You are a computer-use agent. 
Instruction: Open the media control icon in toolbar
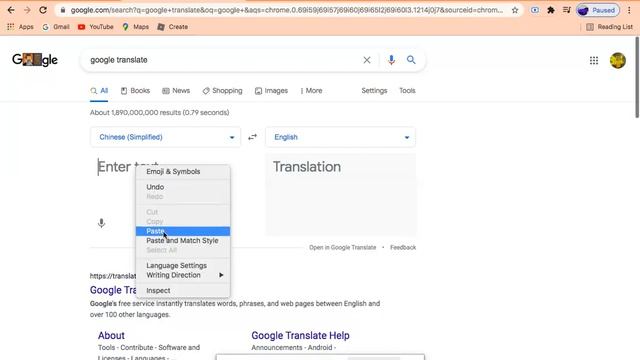pos(567,10)
